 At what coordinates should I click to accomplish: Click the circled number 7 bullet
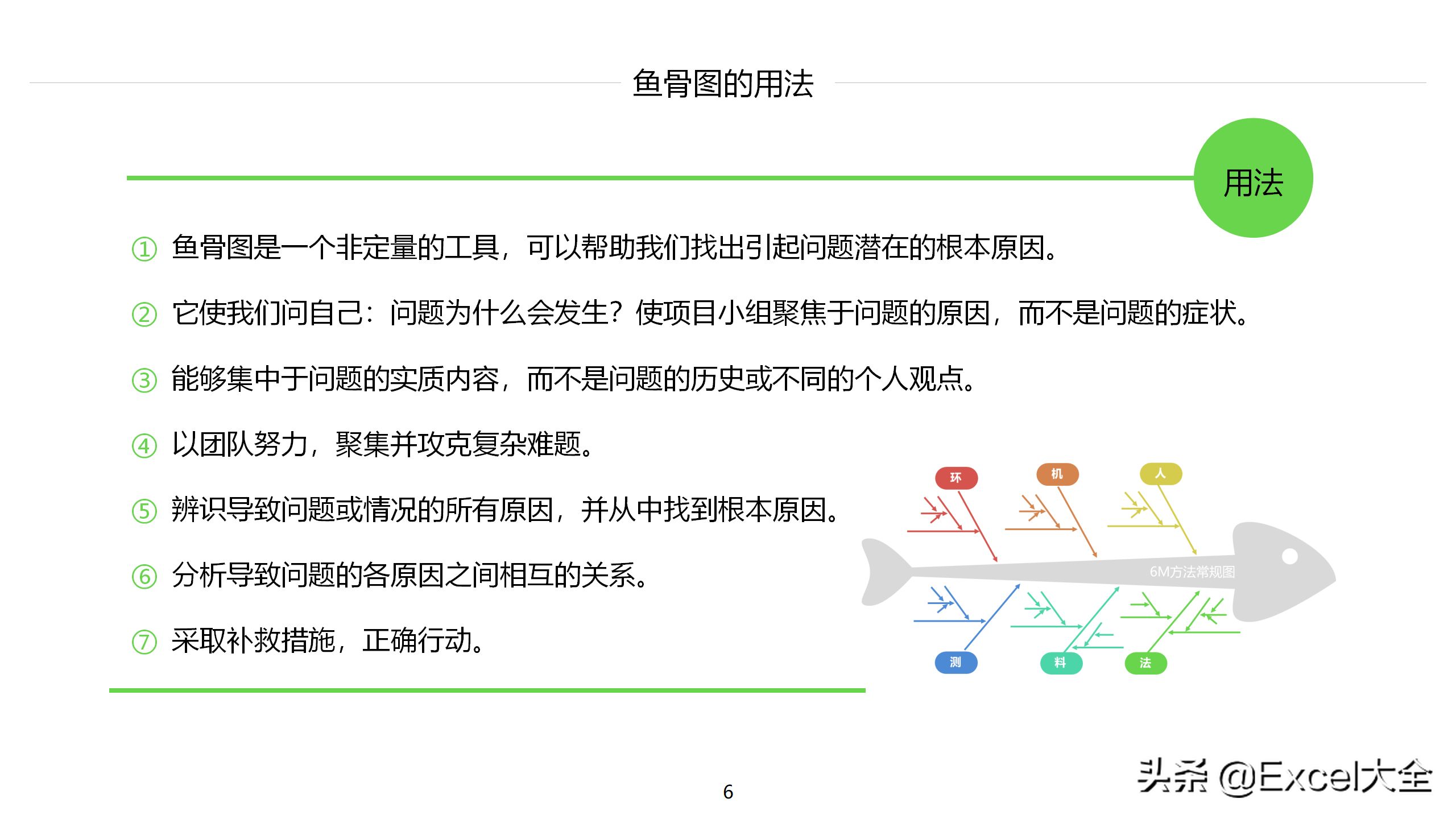click(144, 642)
